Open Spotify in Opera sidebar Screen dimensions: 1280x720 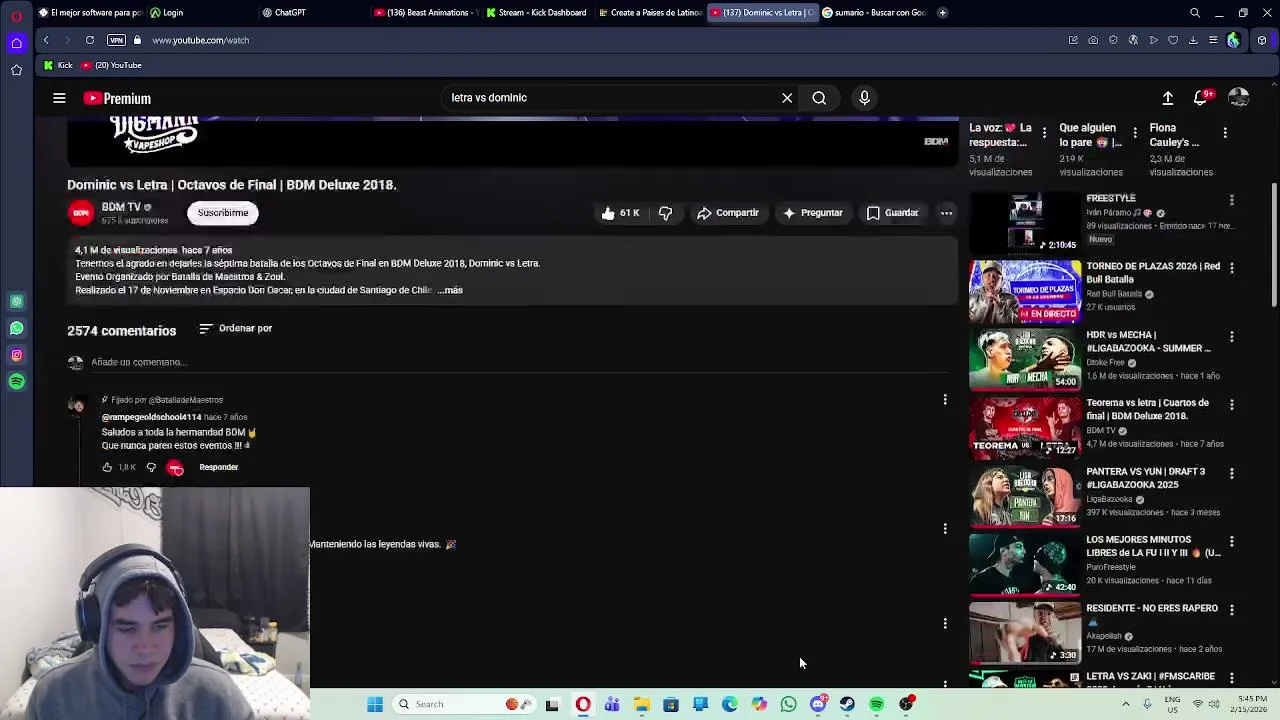[x=16, y=382]
